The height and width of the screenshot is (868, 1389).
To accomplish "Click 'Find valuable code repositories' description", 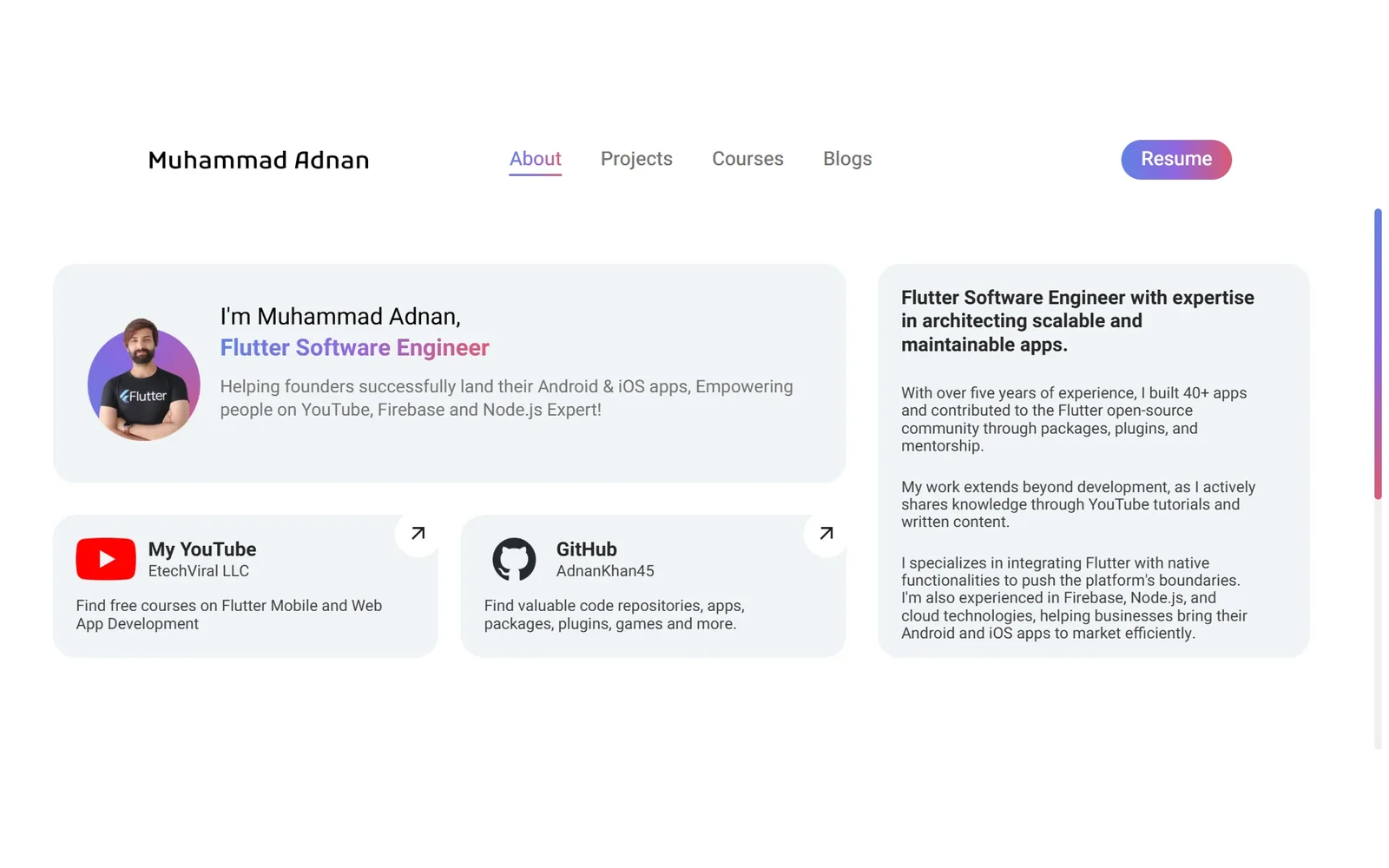I will 615,615.
